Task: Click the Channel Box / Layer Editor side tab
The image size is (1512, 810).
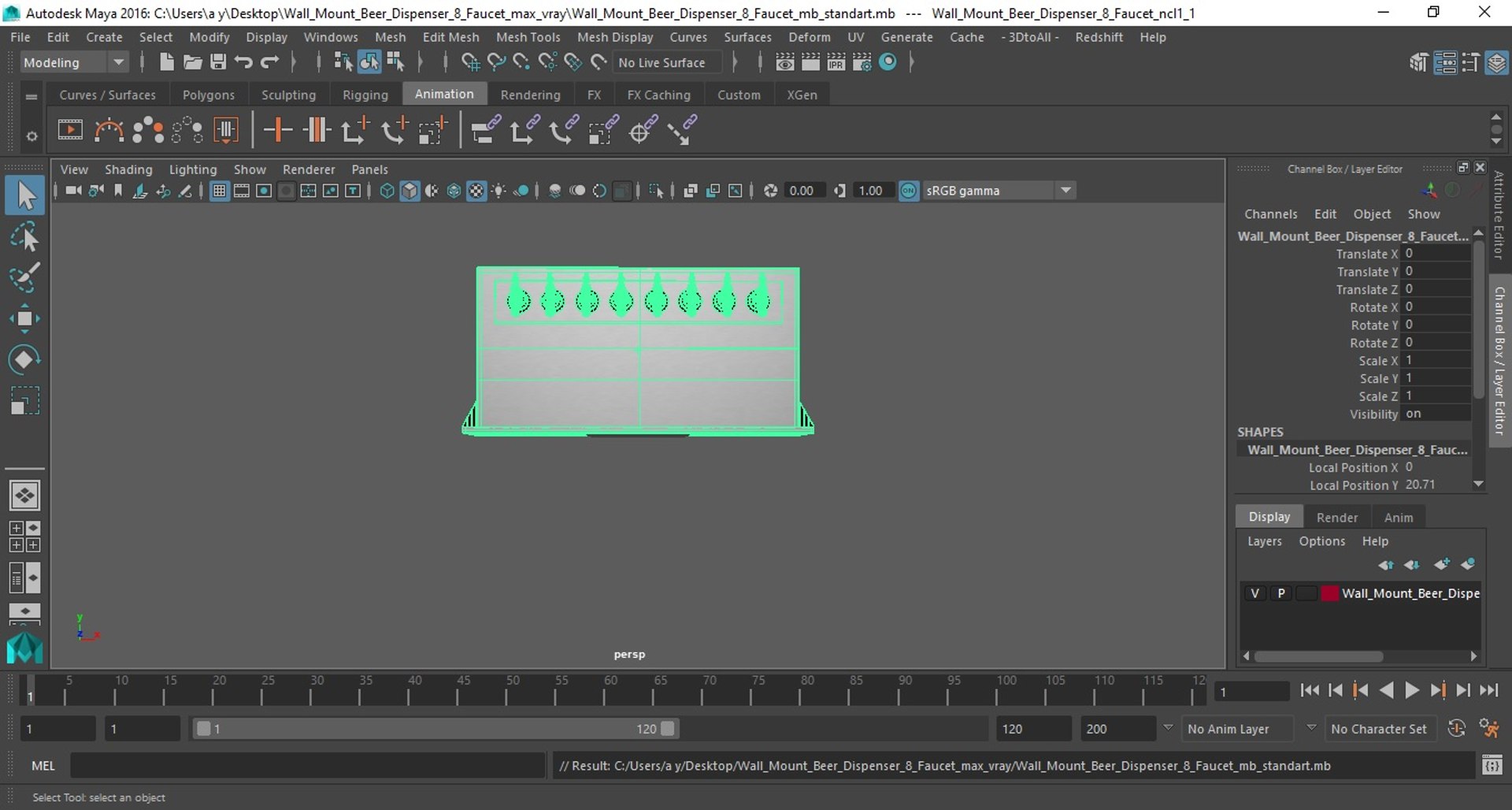Action: [x=1499, y=361]
